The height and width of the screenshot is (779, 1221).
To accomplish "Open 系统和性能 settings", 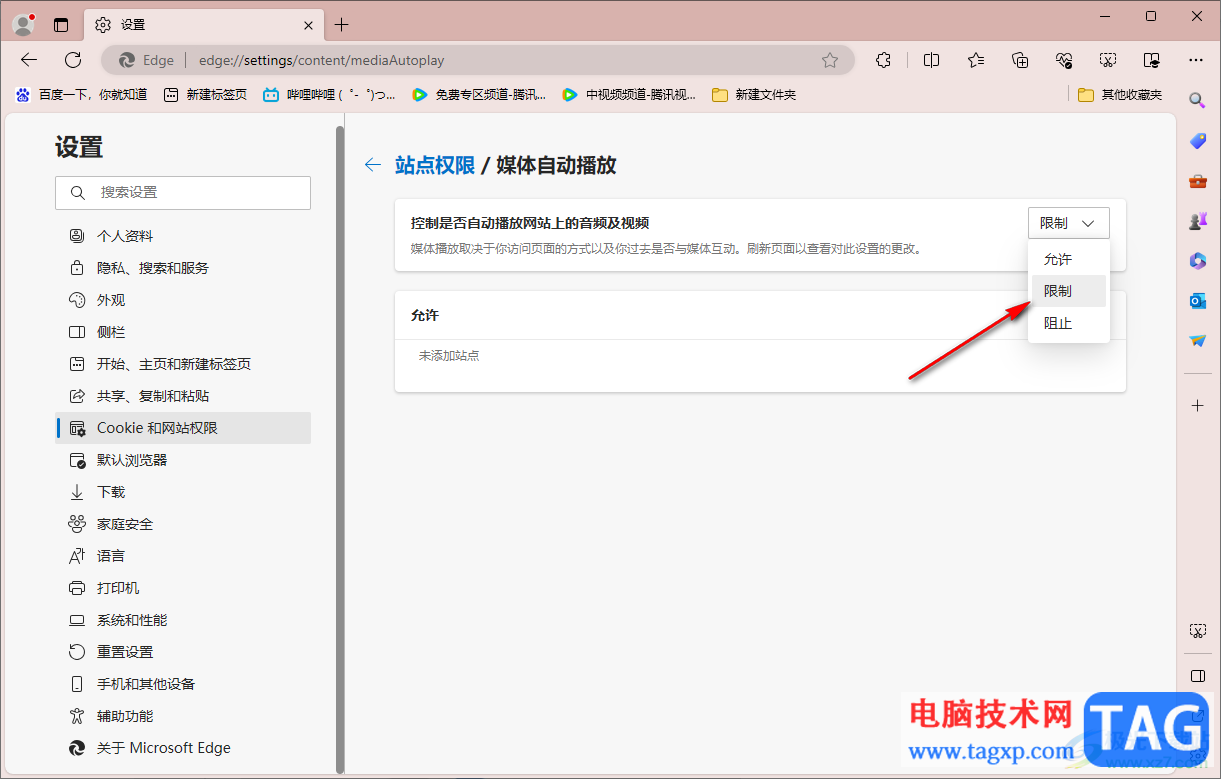I will (183, 620).
